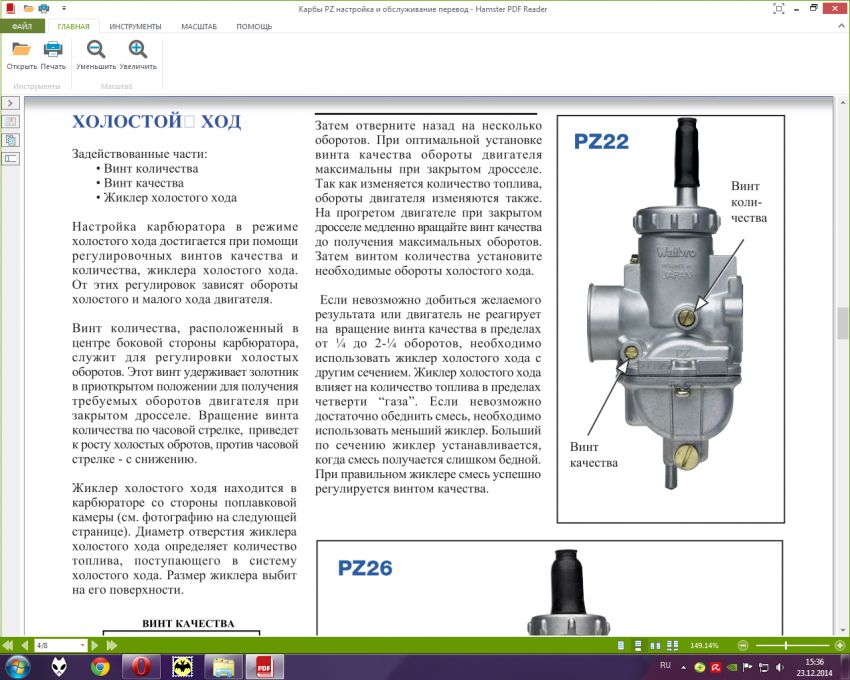Open The Bat! mail icon in taskbar
Viewport: 850px width, 680px height.
tap(183, 667)
